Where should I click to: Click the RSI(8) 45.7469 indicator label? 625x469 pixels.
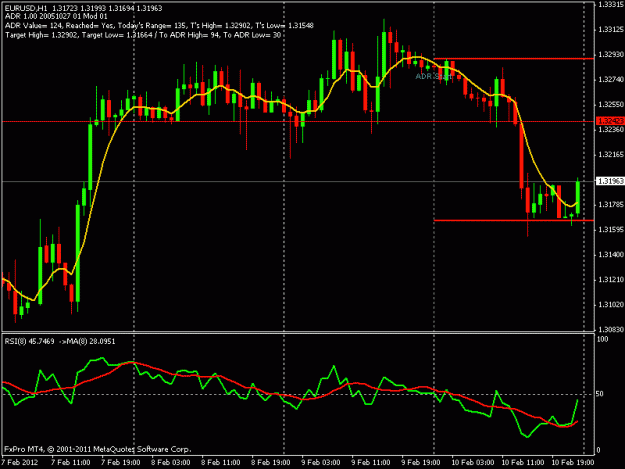tap(60, 341)
